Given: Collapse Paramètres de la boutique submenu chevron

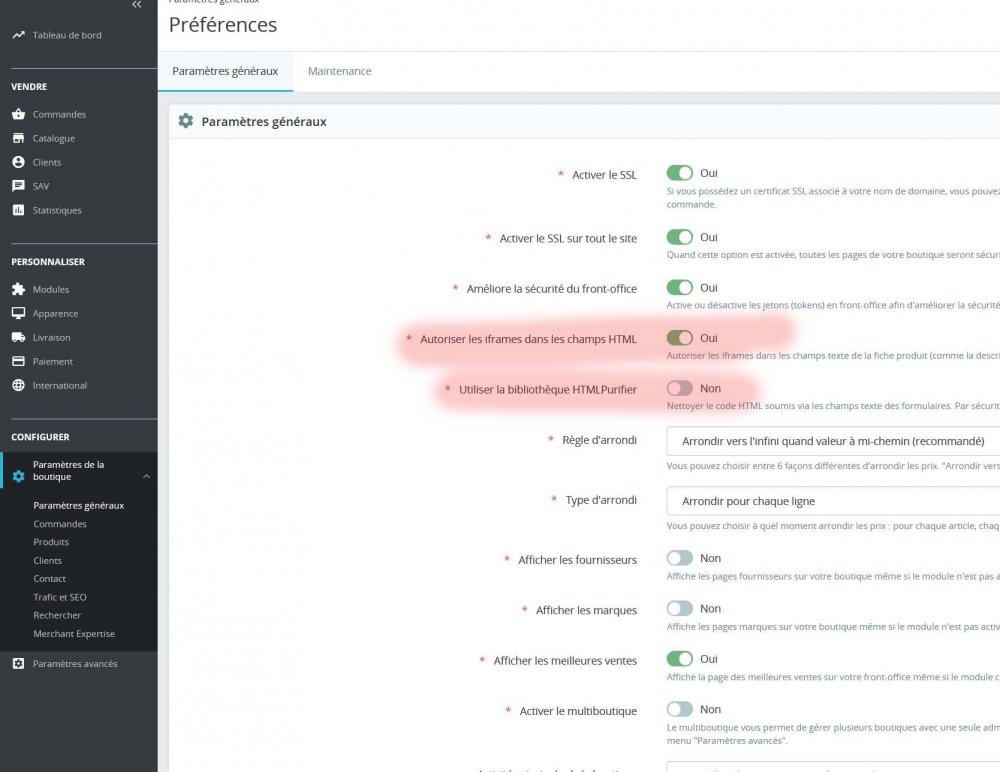Looking at the screenshot, I should click(x=146, y=477).
